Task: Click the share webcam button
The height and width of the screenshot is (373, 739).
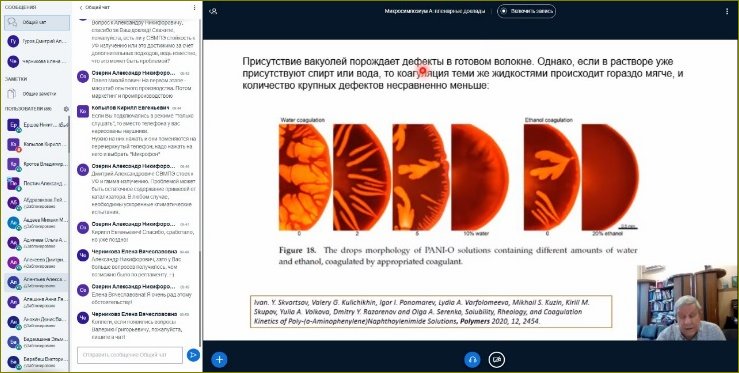Action: (x=496, y=360)
